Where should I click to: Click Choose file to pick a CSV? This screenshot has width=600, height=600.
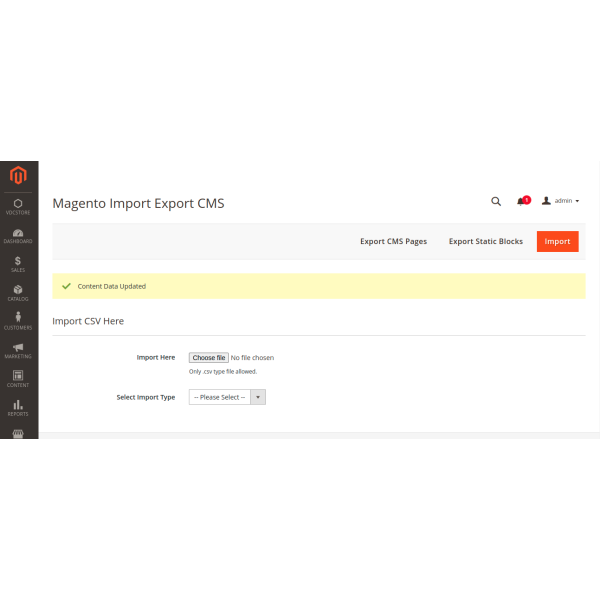[x=209, y=357]
